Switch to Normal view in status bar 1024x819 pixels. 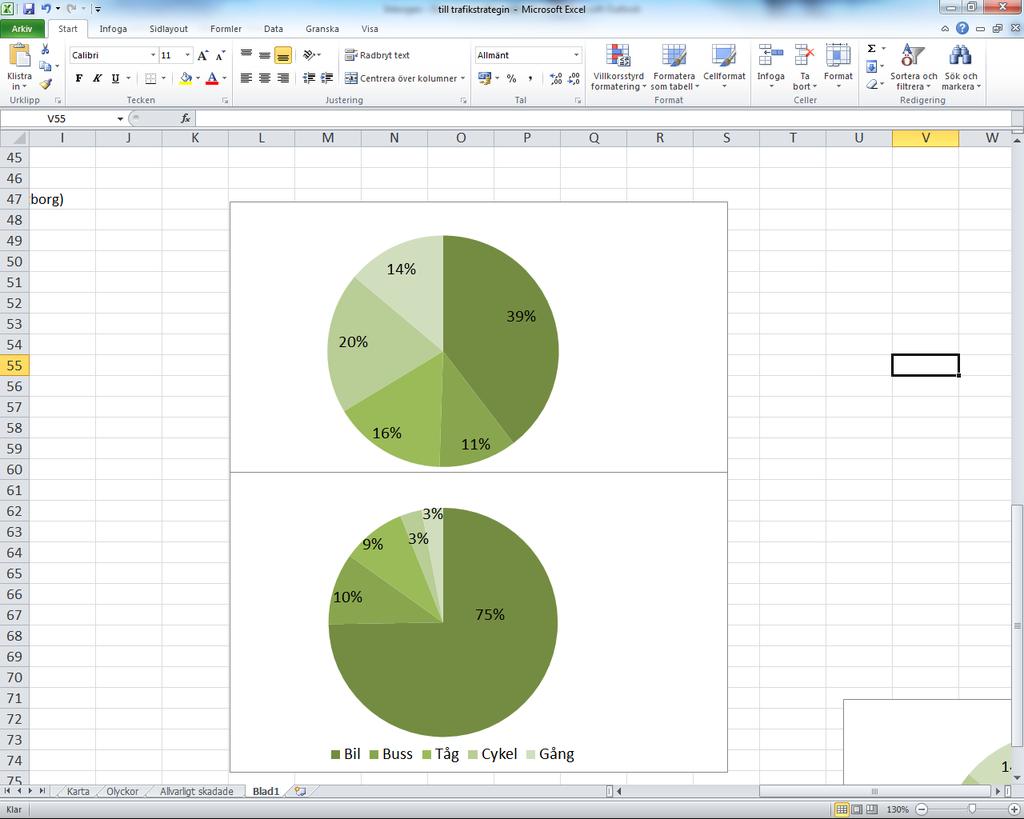pyautogui.click(x=842, y=809)
